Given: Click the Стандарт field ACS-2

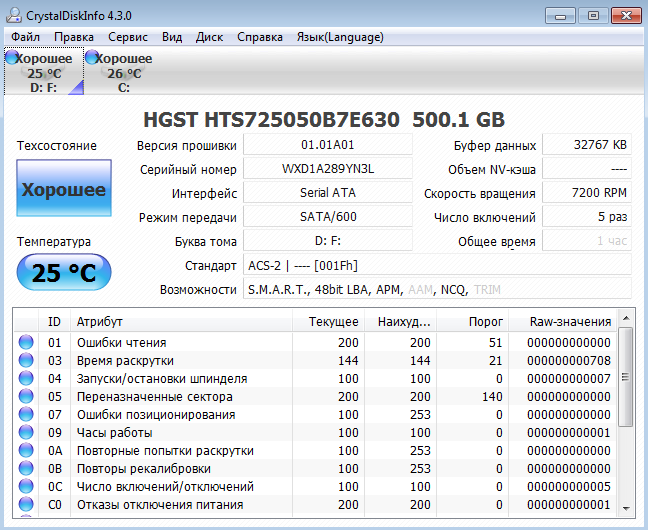Looking at the screenshot, I should pyautogui.click(x=437, y=265).
